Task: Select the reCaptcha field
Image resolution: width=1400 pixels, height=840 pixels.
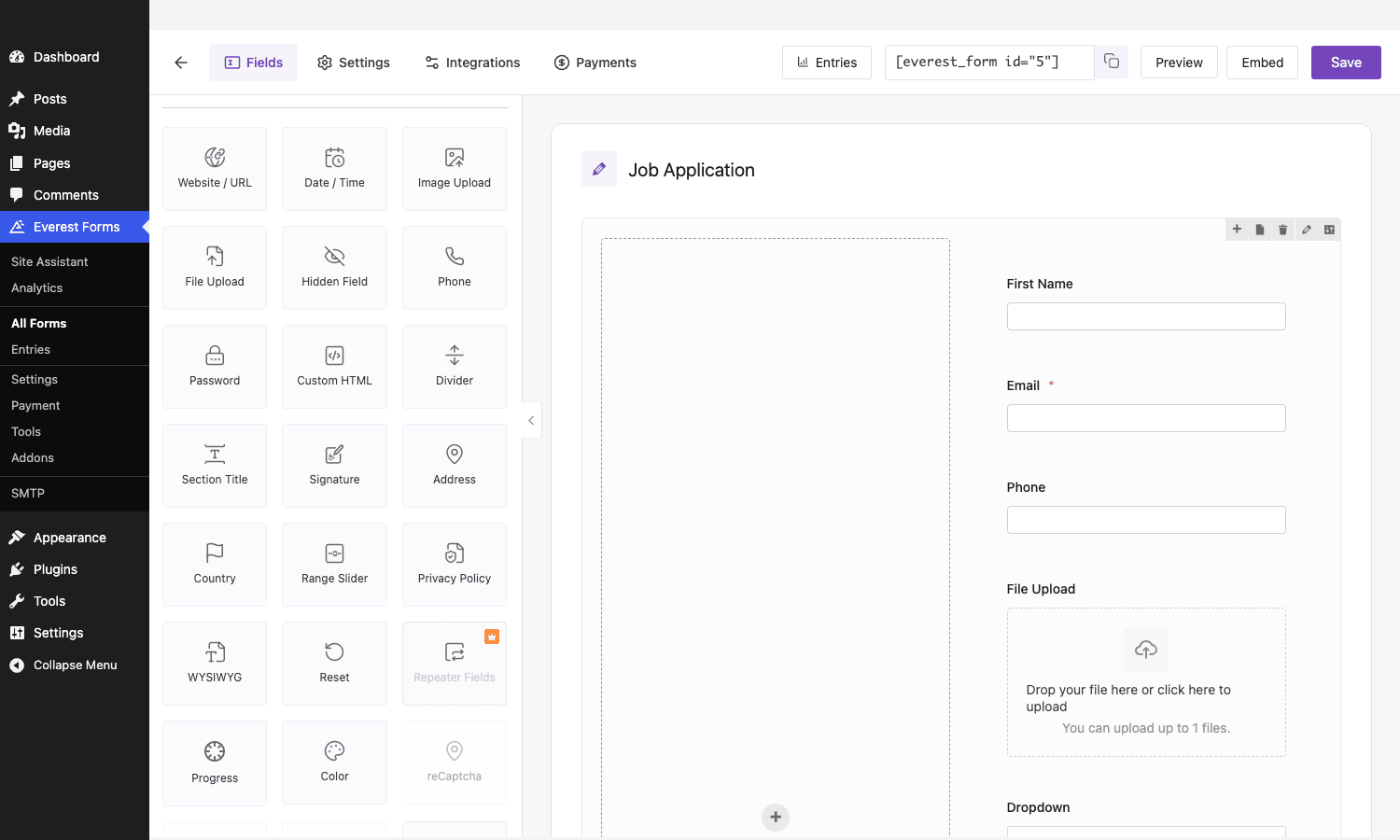Action: tap(455, 763)
